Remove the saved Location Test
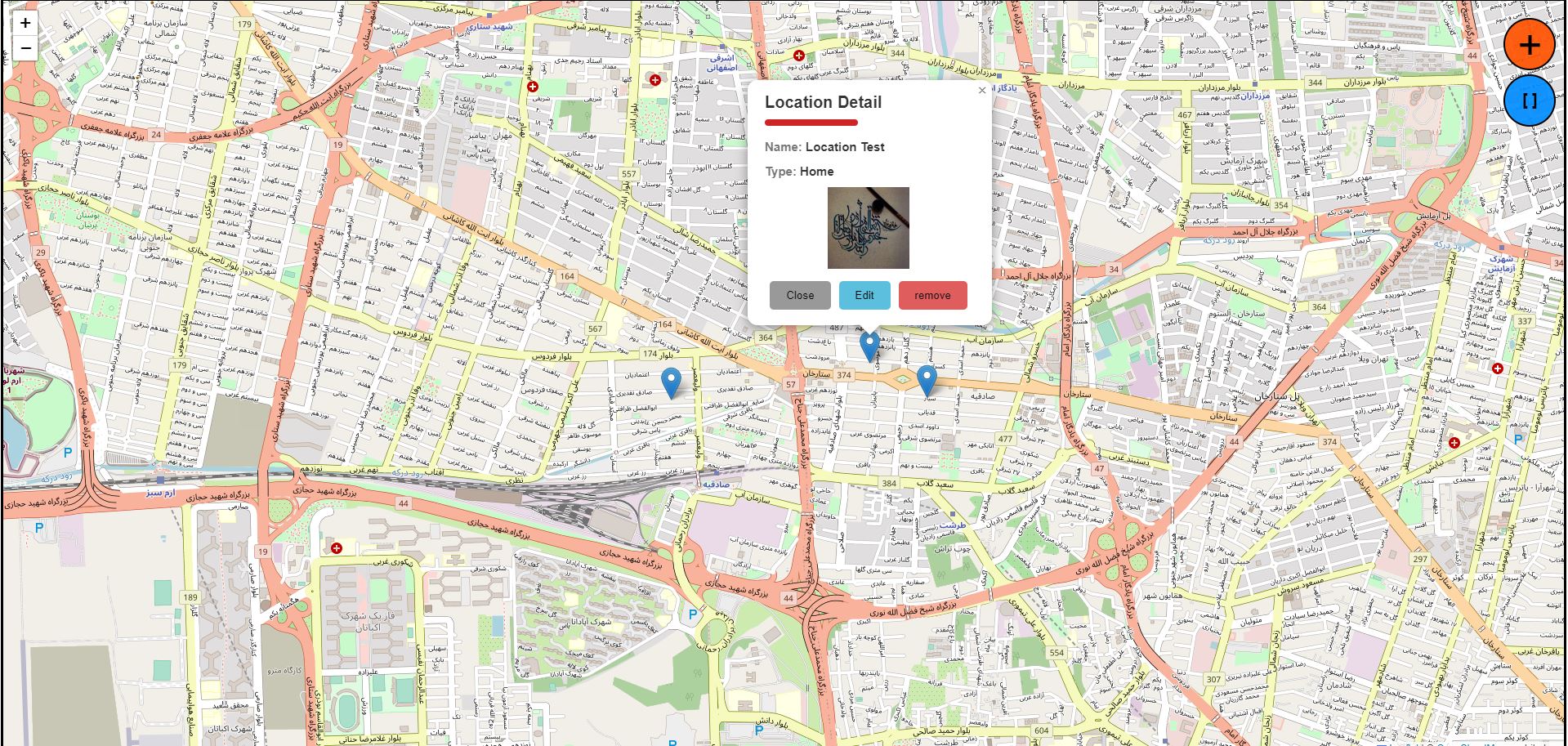The width and height of the screenshot is (1568, 746). 931,295
